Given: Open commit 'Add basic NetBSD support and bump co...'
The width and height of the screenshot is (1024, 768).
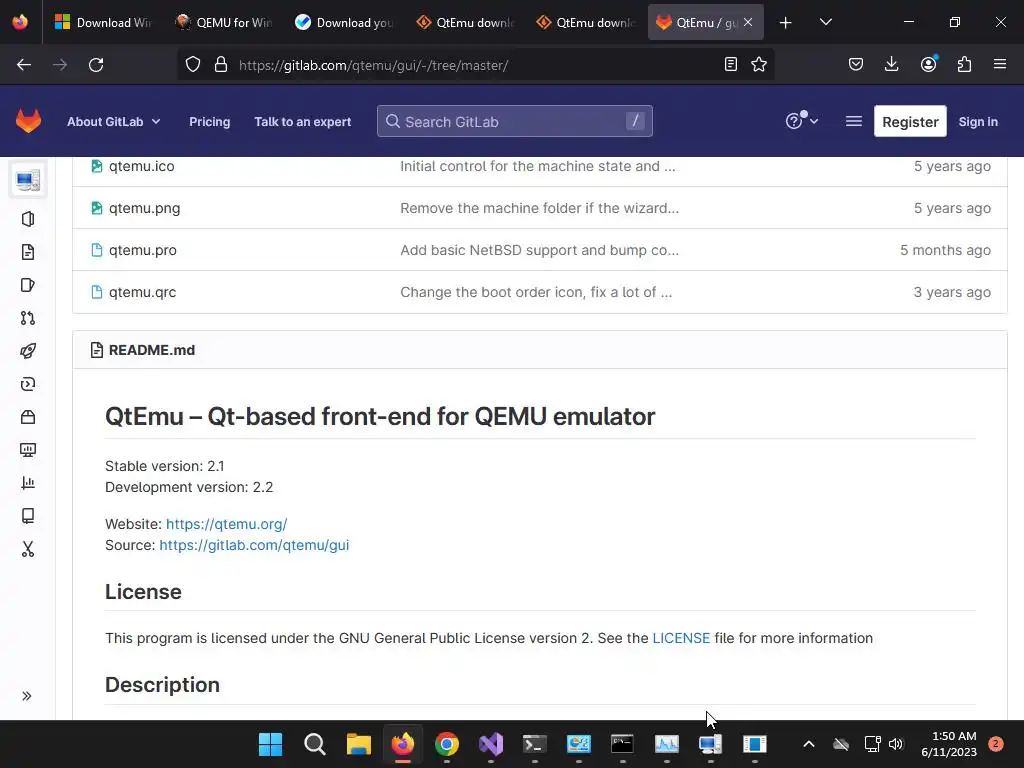Looking at the screenshot, I should pos(539,250).
